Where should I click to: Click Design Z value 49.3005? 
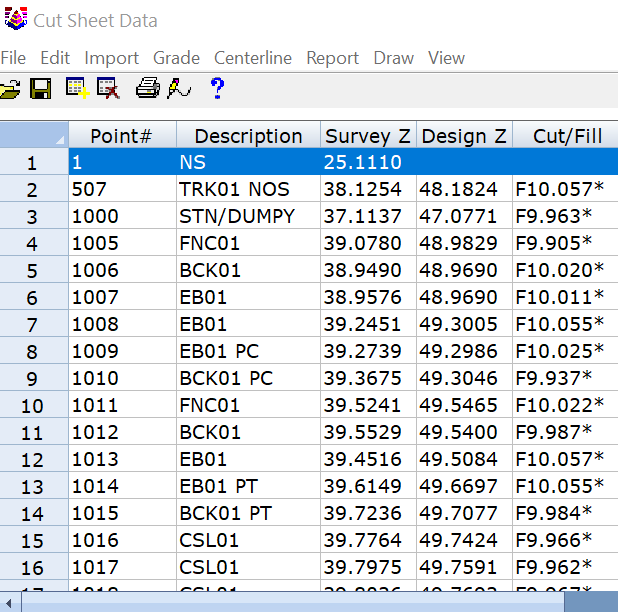click(x=464, y=324)
